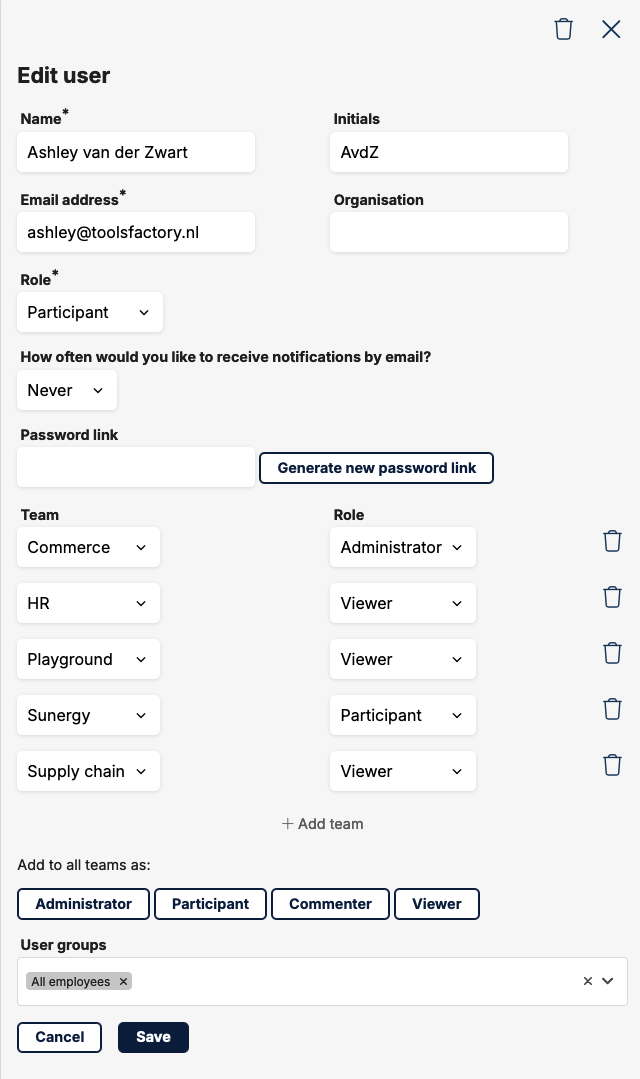
Task: Open the email notification frequency dropdown
Action: click(x=67, y=390)
